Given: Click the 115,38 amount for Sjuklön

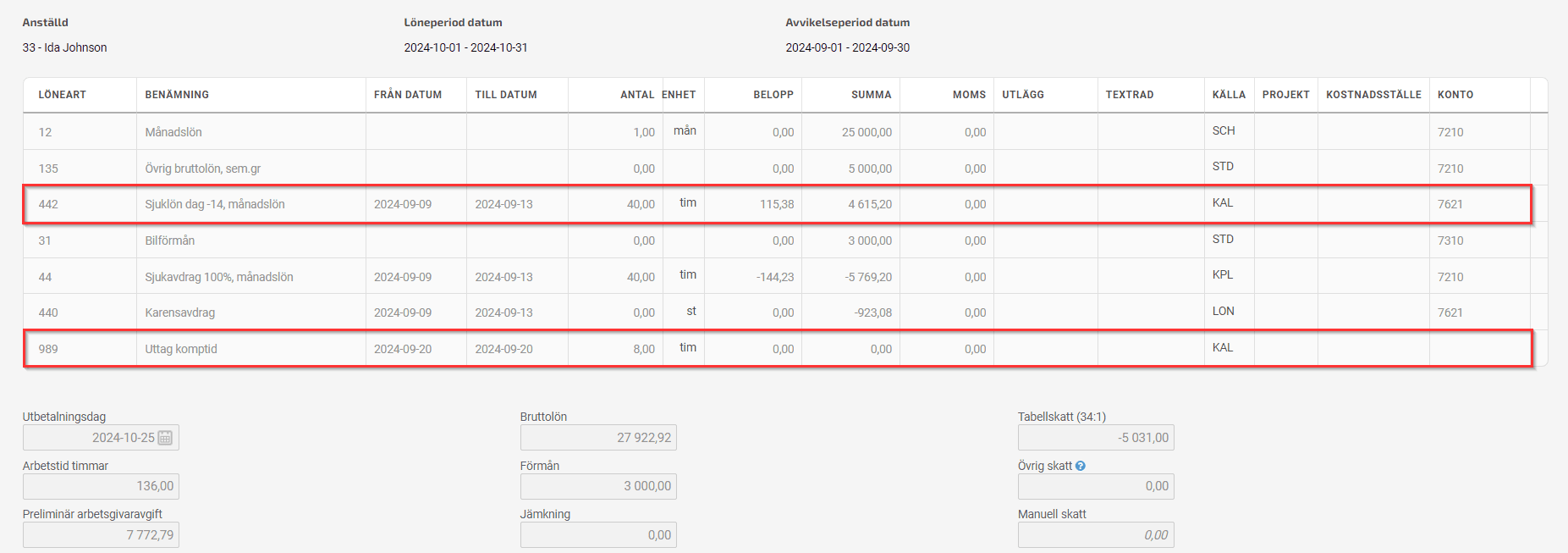Looking at the screenshot, I should pyautogui.click(x=777, y=204).
